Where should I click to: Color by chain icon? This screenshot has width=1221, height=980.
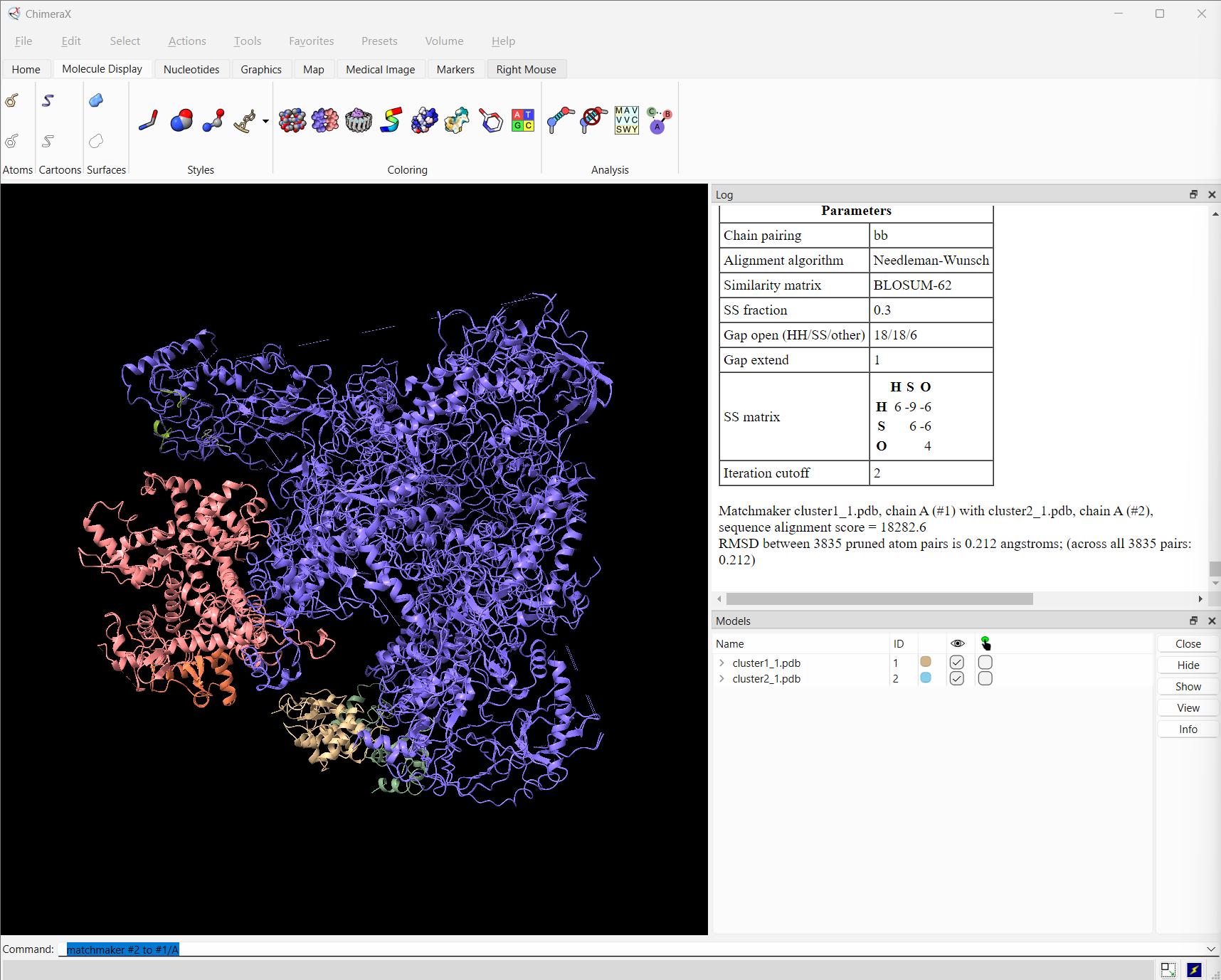(325, 120)
